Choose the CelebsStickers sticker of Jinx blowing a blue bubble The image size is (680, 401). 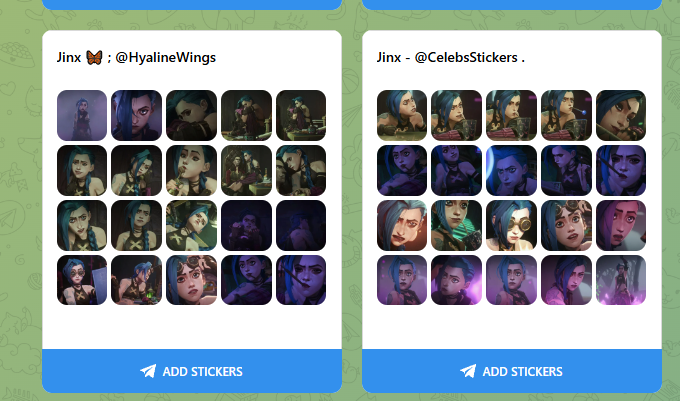tap(566, 115)
